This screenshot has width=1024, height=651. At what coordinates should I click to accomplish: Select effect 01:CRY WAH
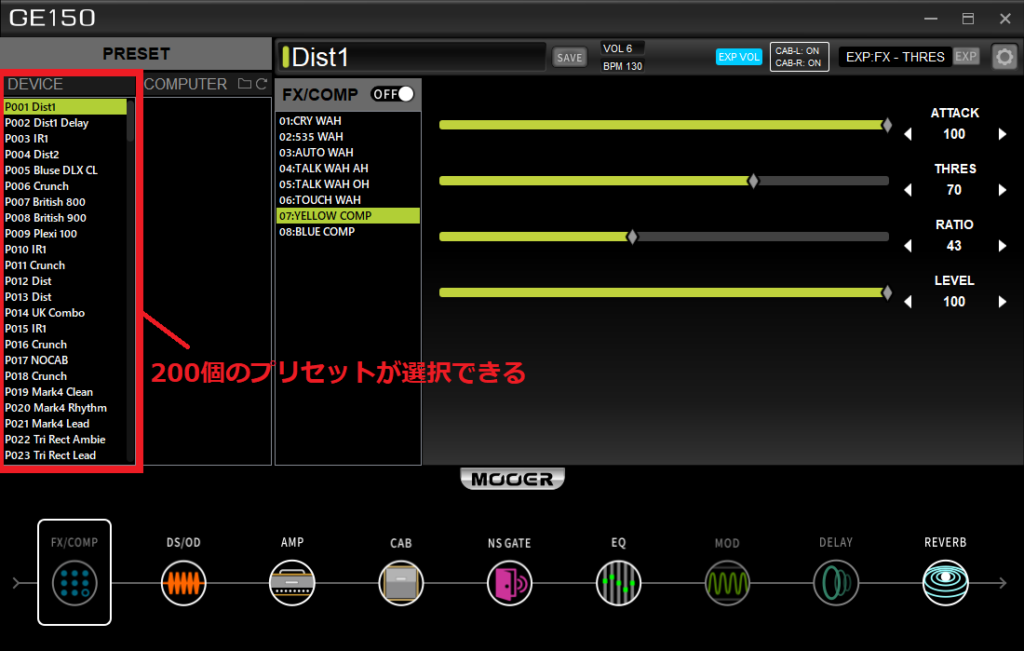point(348,121)
